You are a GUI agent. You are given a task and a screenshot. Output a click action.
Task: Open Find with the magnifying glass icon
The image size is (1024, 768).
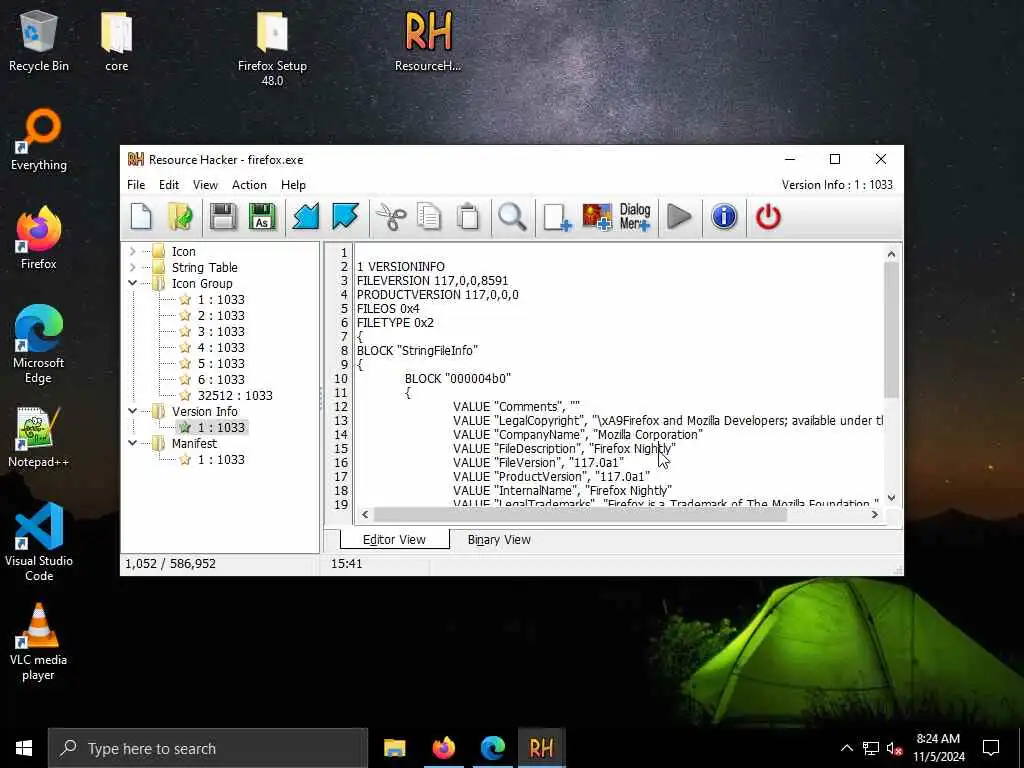(x=512, y=217)
